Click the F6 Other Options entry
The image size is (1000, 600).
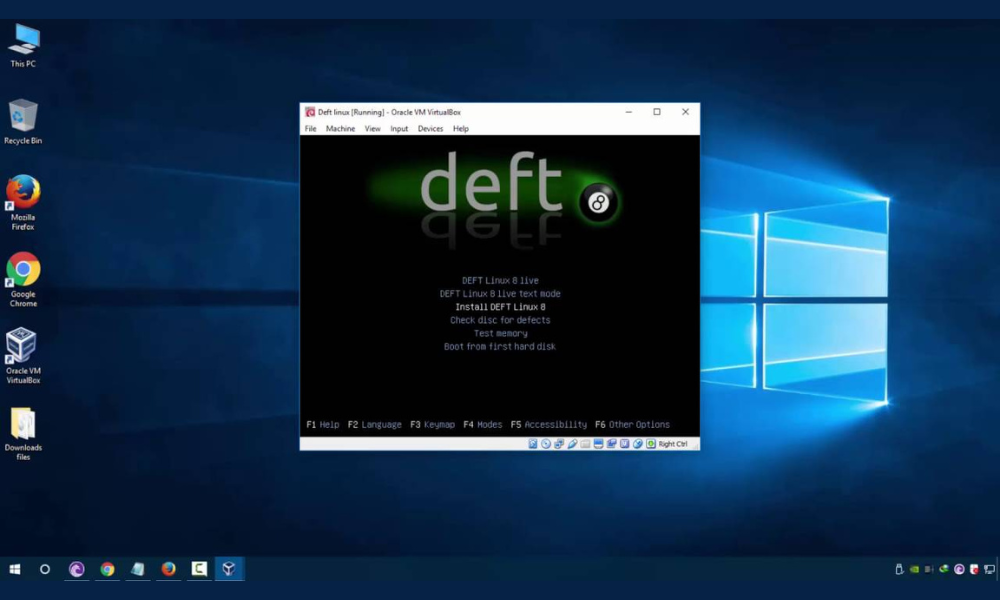[x=633, y=425]
